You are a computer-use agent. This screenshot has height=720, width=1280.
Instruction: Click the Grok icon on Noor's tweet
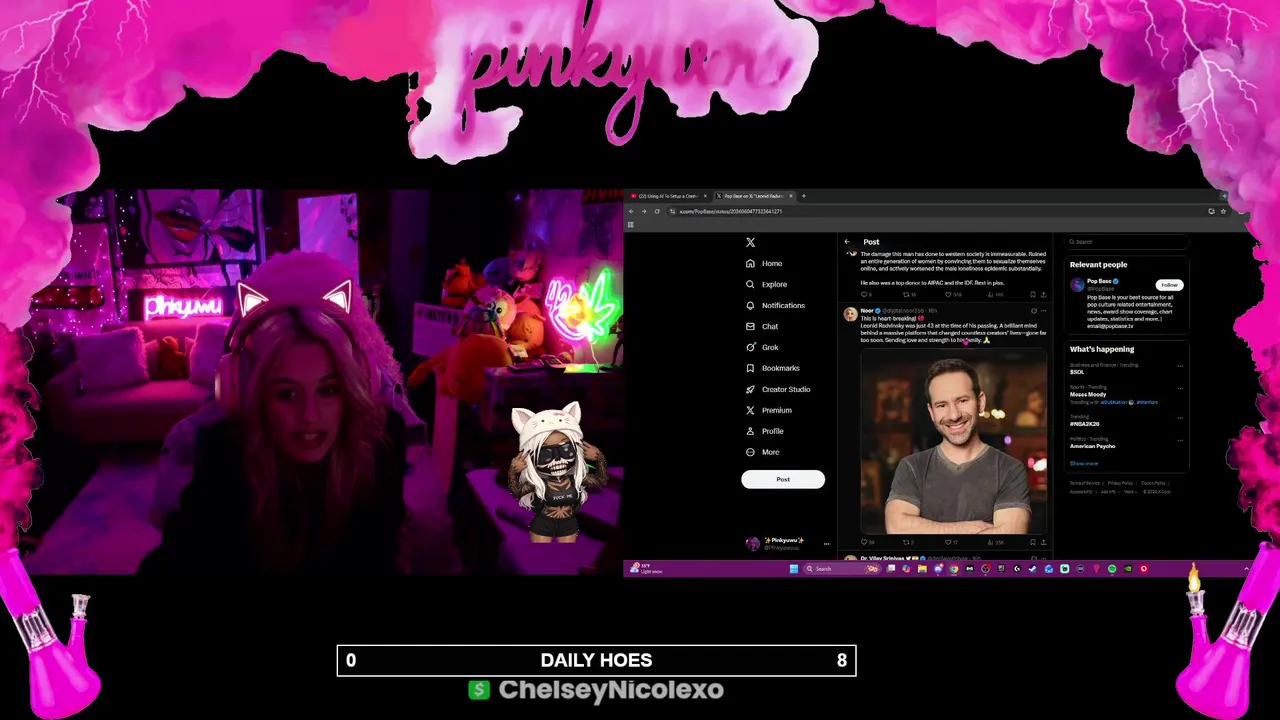click(x=1034, y=311)
